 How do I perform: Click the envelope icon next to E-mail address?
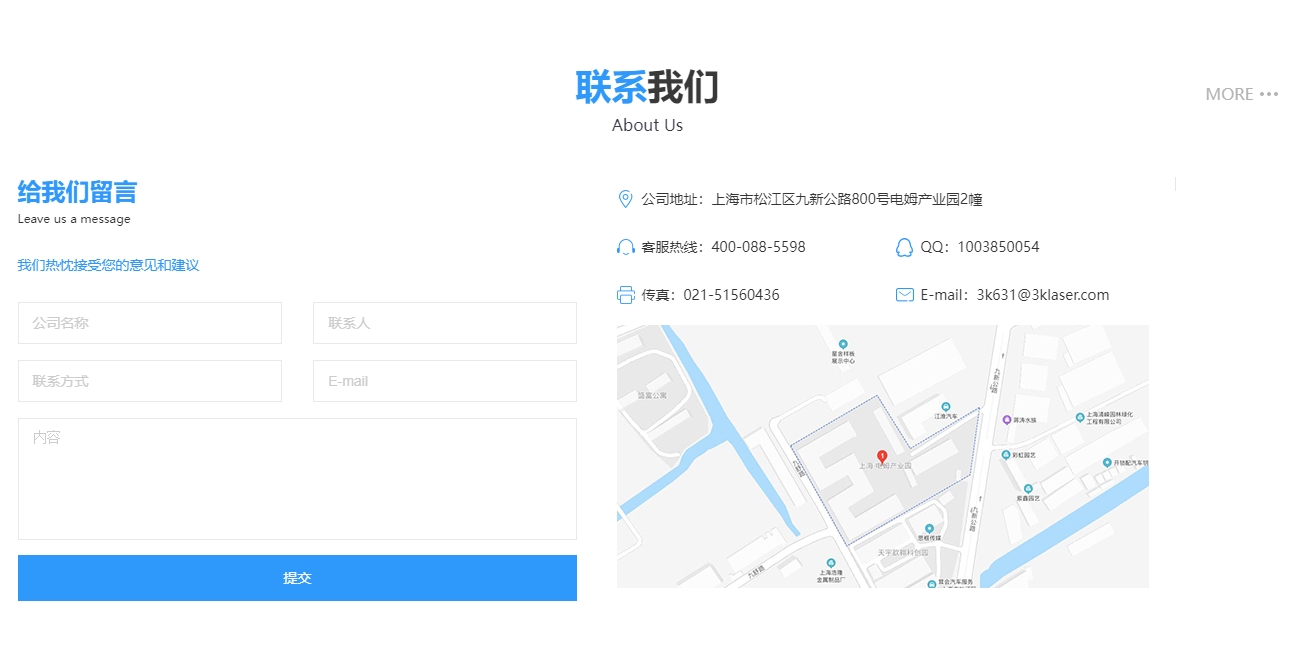tap(904, 295)
